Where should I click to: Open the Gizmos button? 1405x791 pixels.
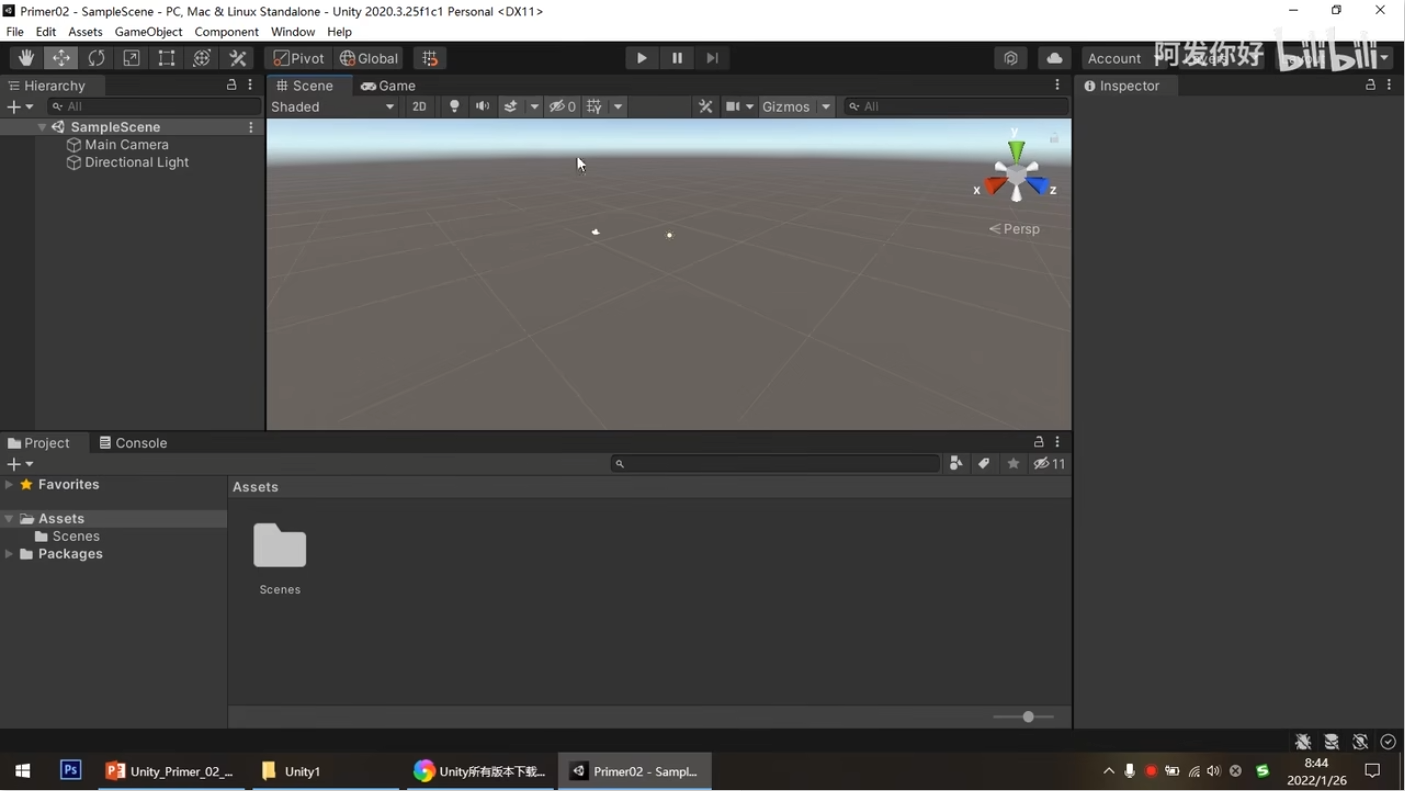coord(786,107)
